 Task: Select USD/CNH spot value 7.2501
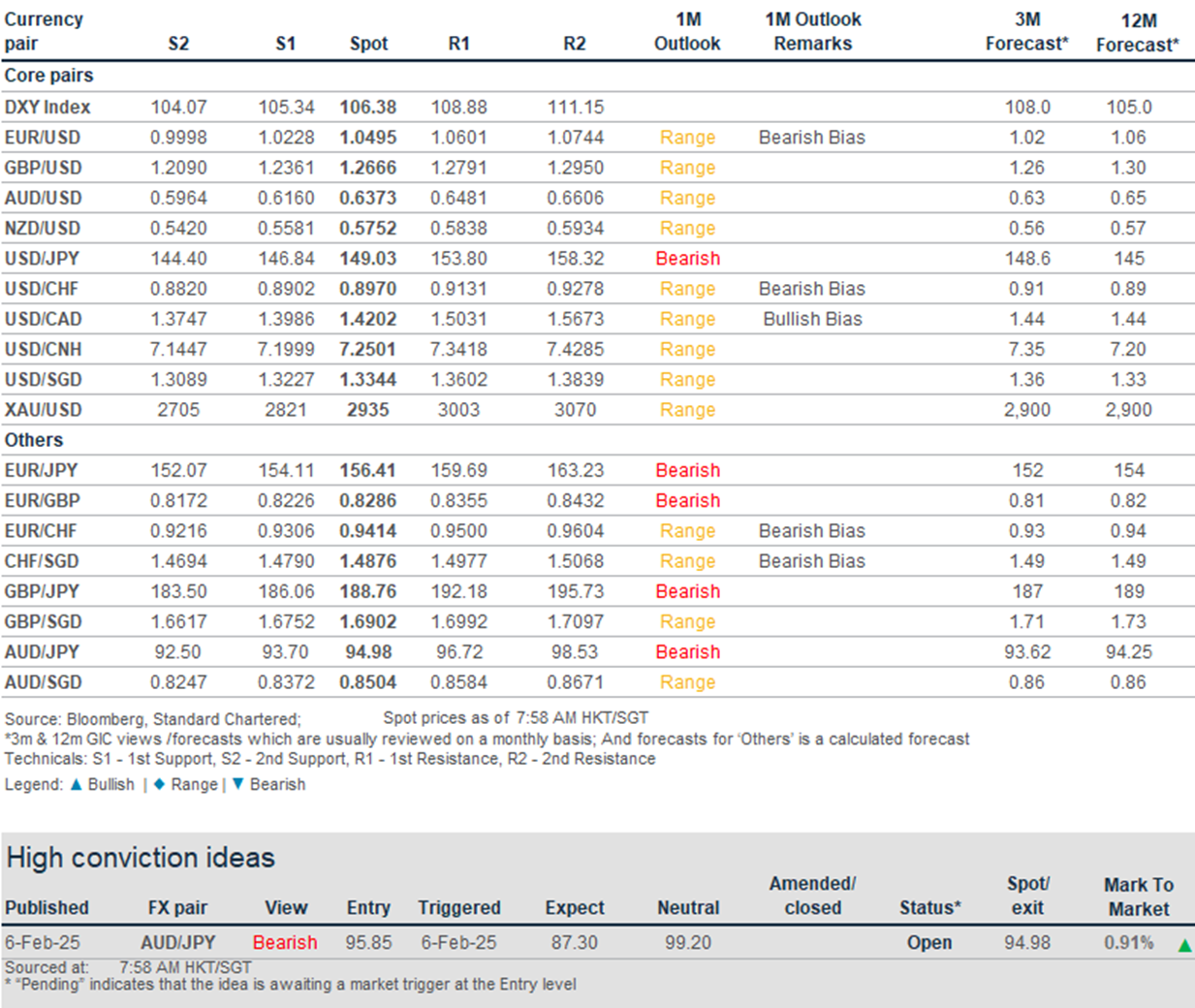[x=368, y=349]
